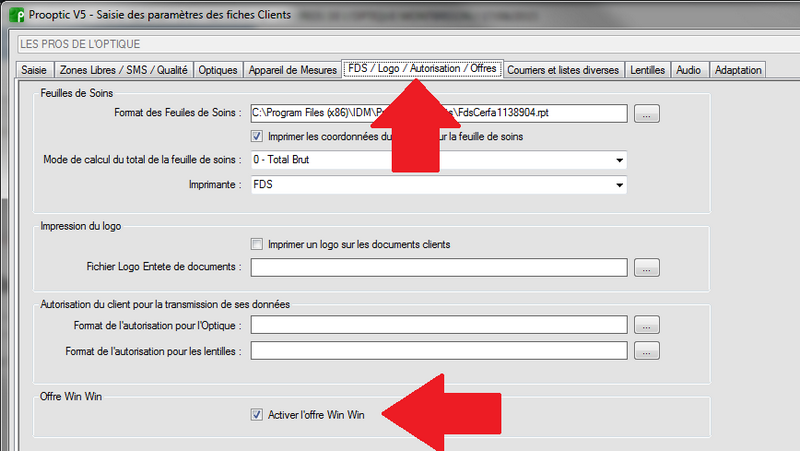
Task: Select FDS / Logo / Autorisation / Offres tab
Action: [422, 68]
